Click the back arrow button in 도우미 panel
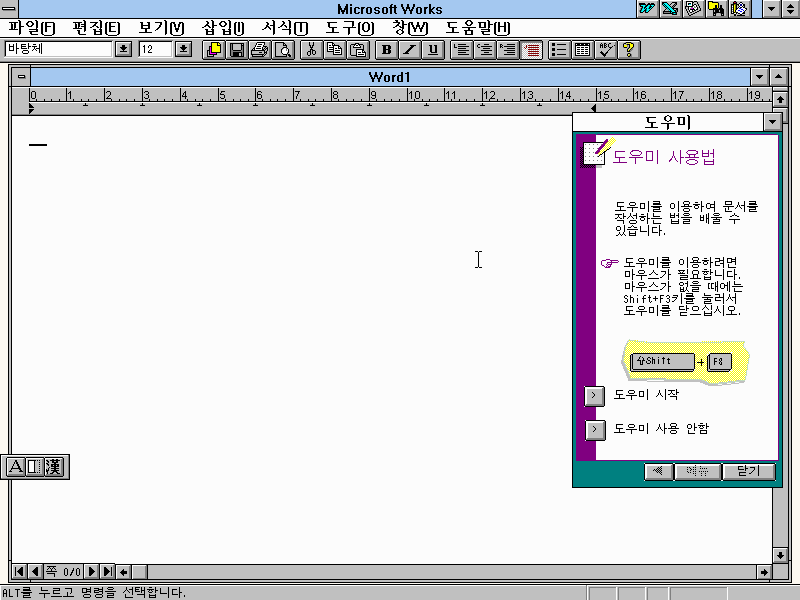Viewport: 800px width, 600px height. tap(658, 471)
